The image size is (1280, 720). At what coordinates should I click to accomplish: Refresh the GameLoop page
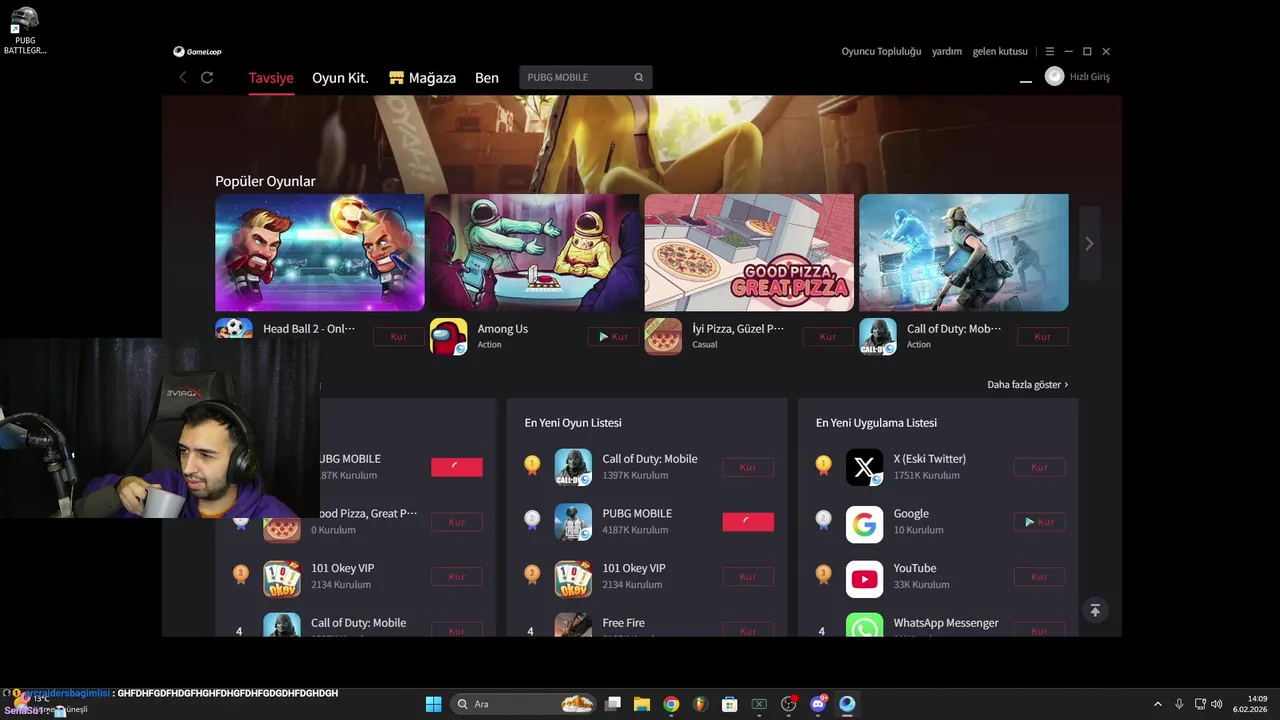207,77
